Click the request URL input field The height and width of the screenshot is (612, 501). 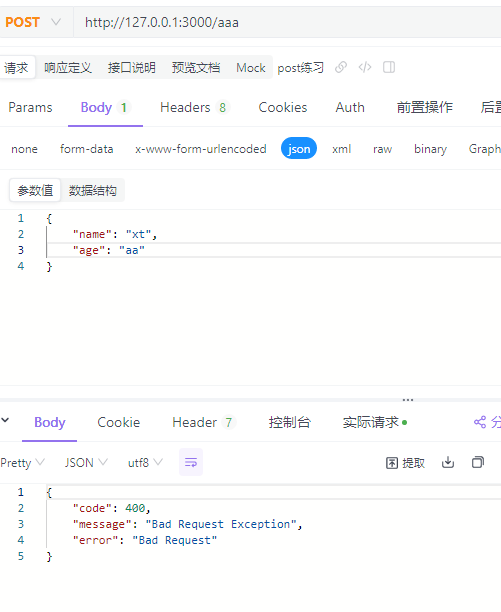287,22
